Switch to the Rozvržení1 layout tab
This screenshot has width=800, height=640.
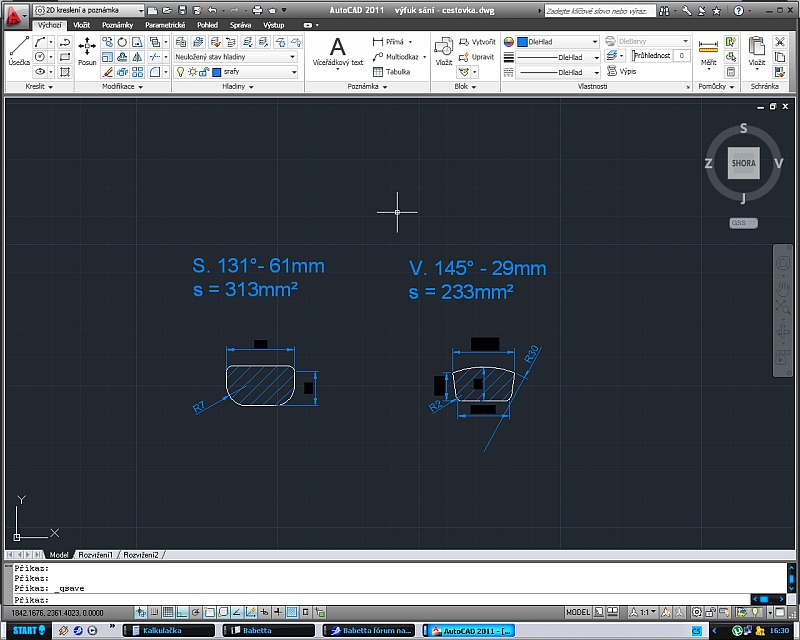tap(95, 555)
